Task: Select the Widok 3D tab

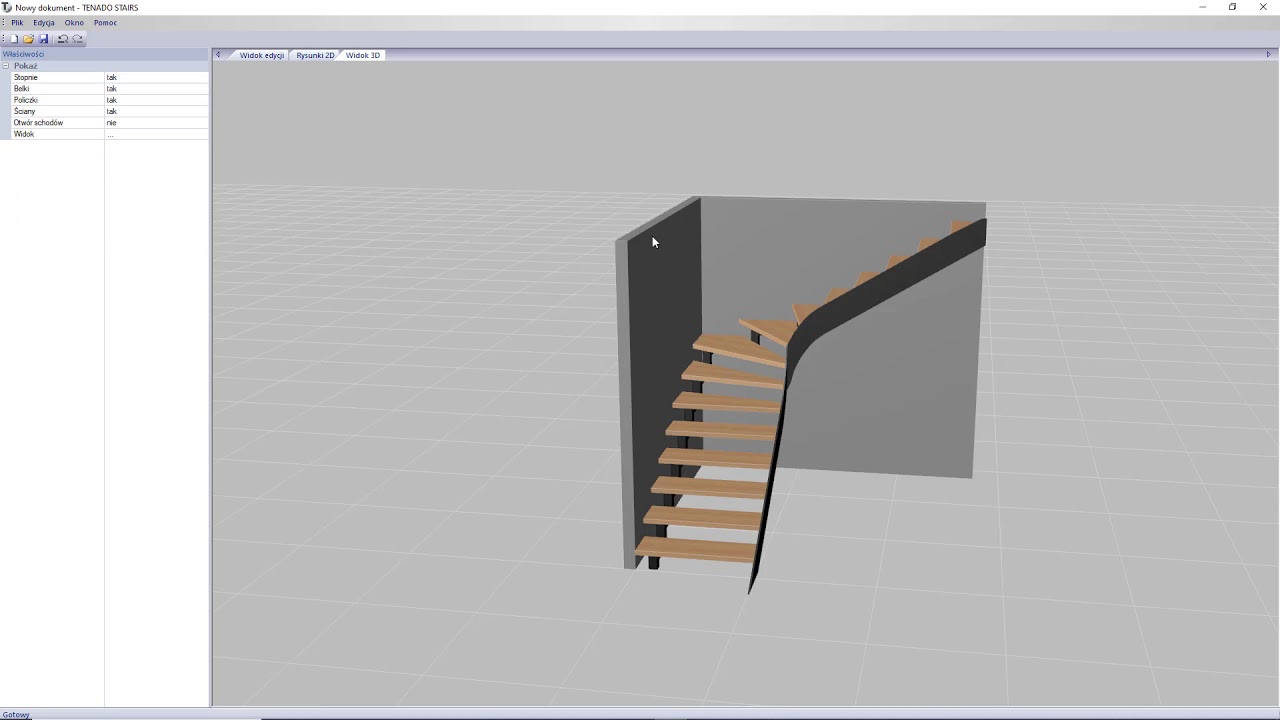Action: pos(363,55)
